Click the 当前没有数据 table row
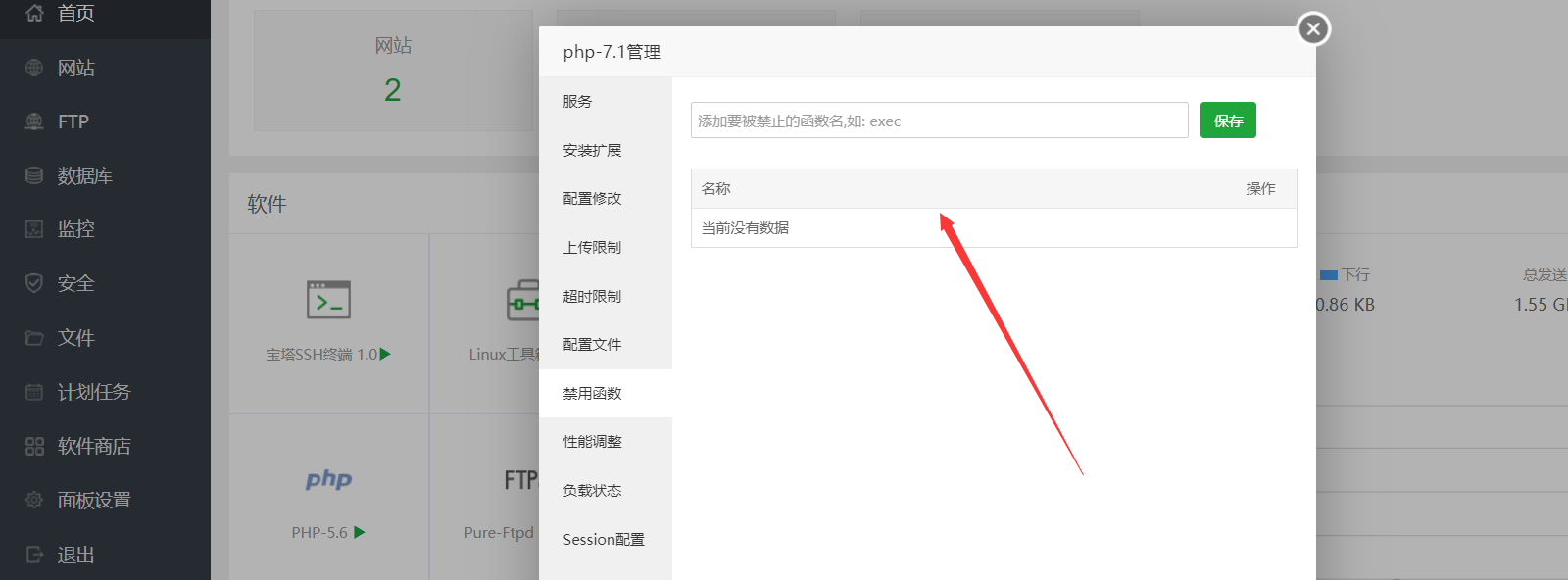This screenshot has width=1568, height=580. click(994, 227)
